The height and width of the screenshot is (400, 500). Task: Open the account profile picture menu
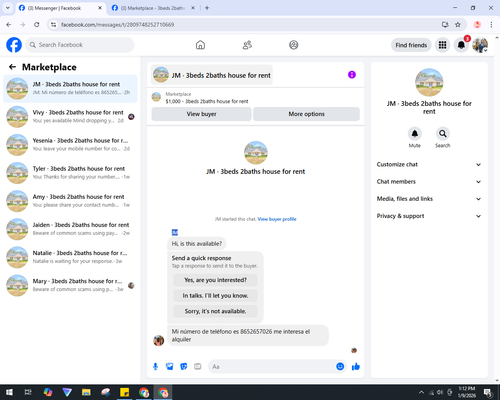(x=480, y=45)
